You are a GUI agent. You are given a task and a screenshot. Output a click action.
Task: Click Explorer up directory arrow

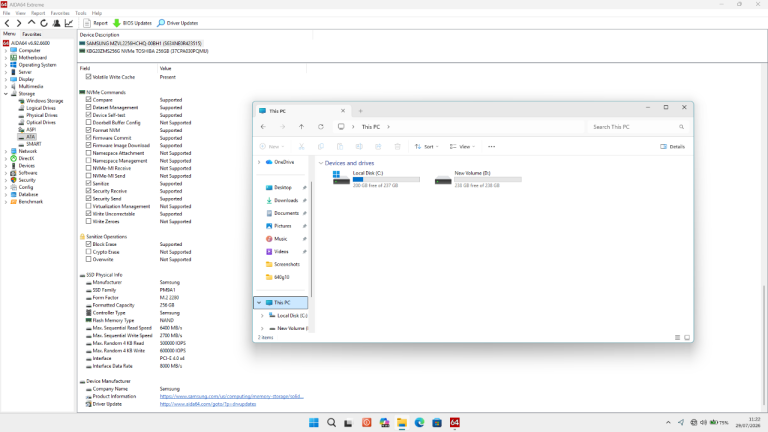[301, 127]
